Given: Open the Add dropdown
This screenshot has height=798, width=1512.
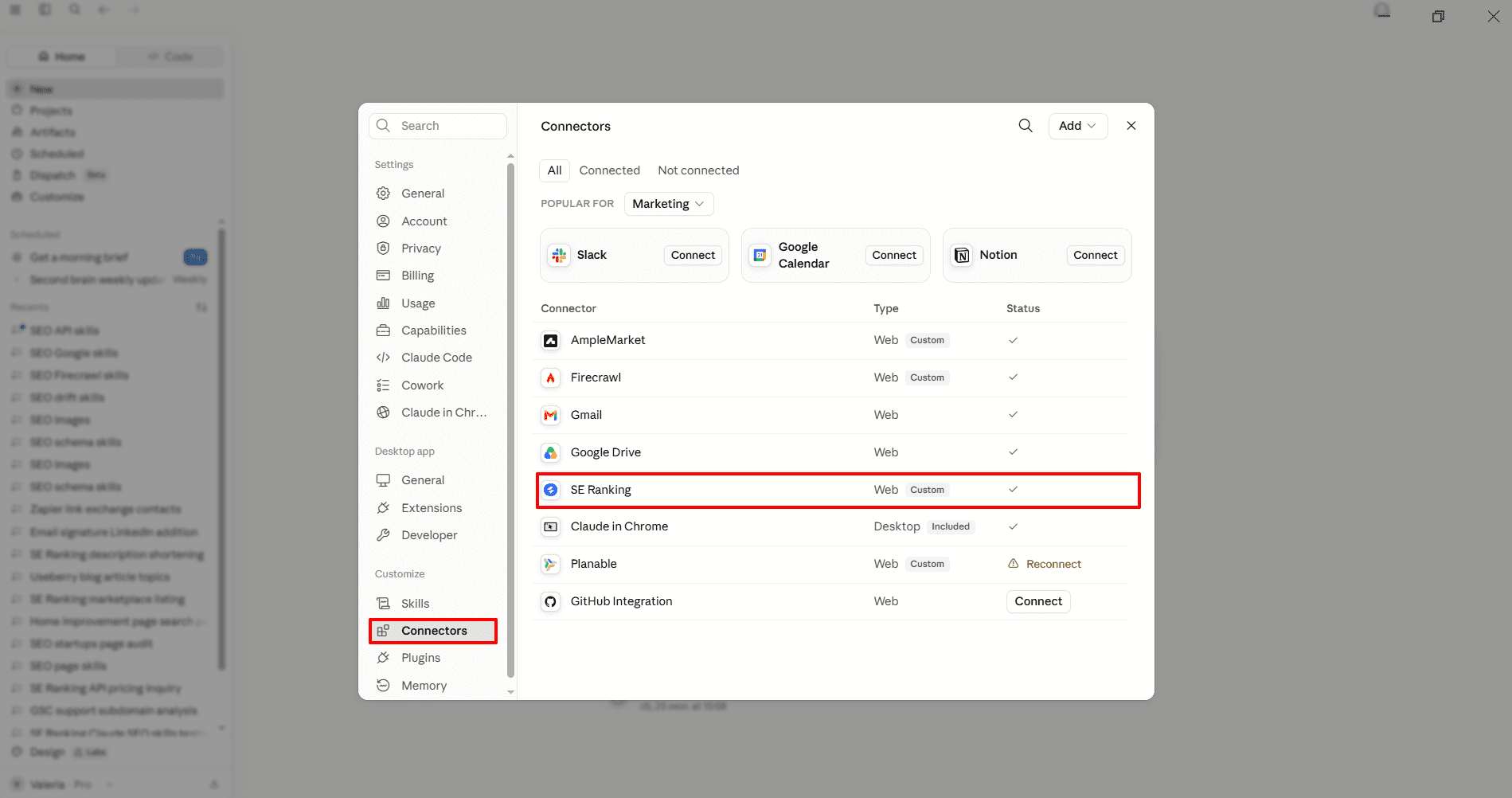Looking at the screenshot, I should point(1077,126).
